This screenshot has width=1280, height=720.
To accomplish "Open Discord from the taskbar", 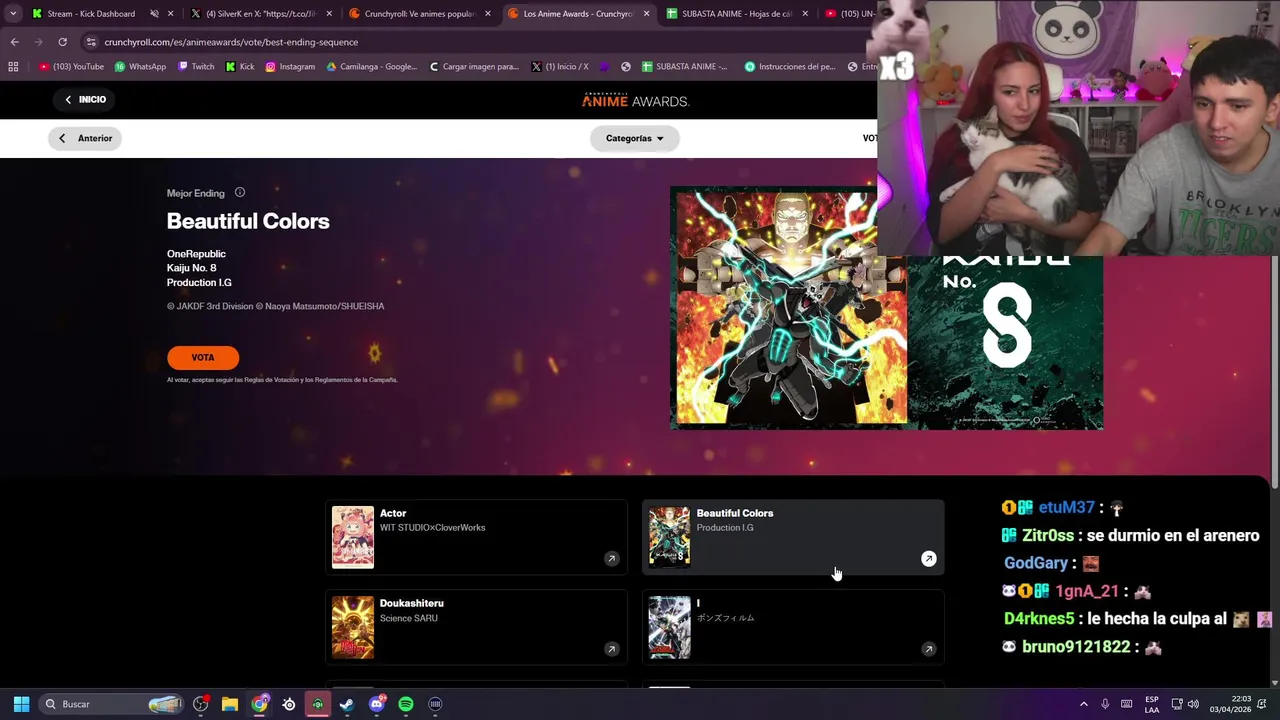I will coord(376,704).
